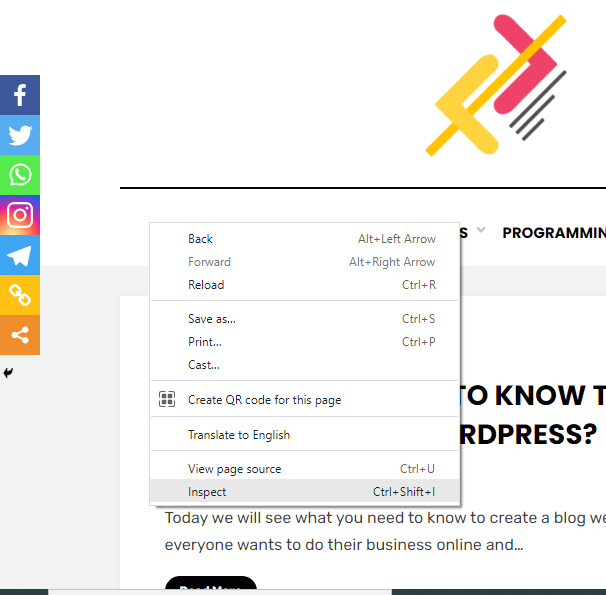Click the site logo
The height and width of the screenshot is (595, 606).
coord(496,85)
